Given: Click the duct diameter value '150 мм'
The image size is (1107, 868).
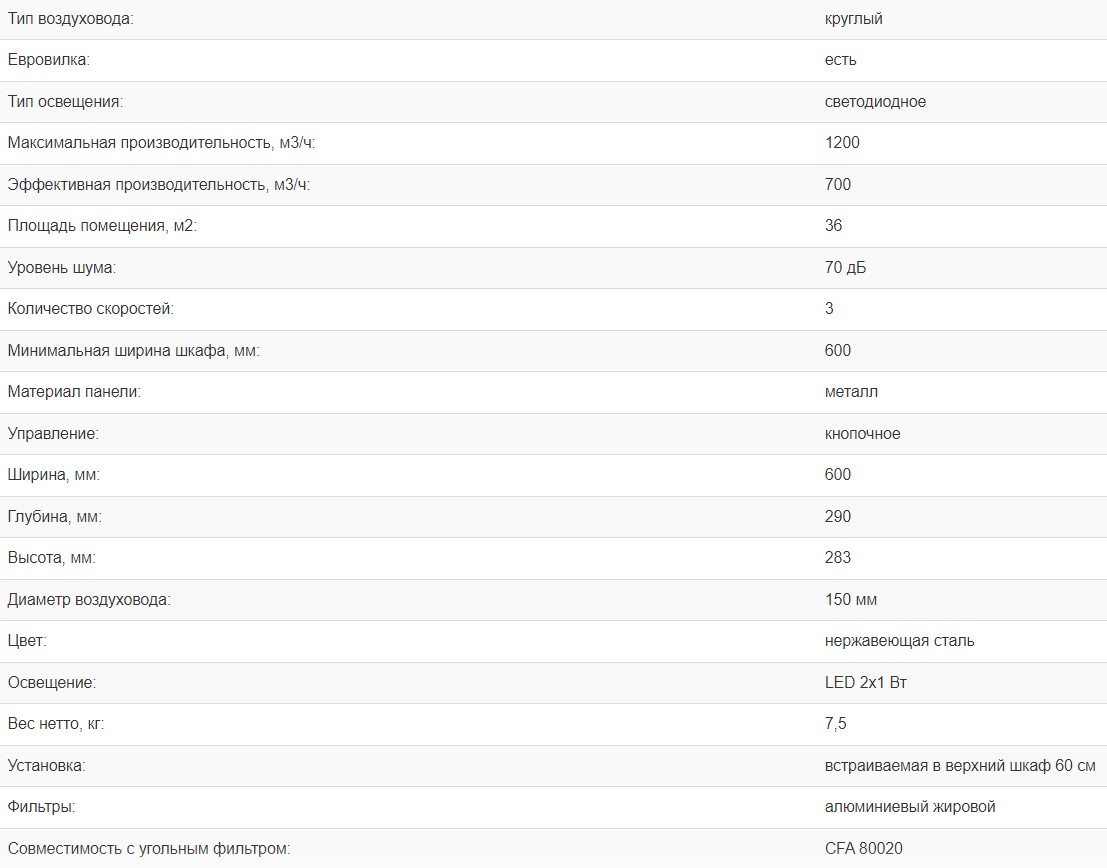Looking at the screenshot, I should pyautogui.click(x=851, y=600).
